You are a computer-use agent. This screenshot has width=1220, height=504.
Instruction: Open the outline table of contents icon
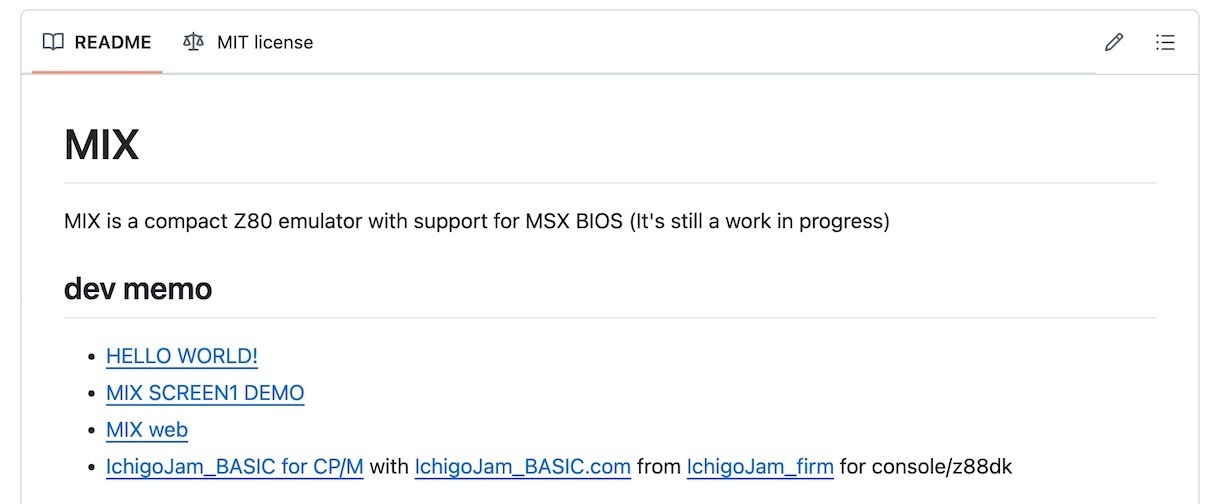click(x=1165, y=42)
